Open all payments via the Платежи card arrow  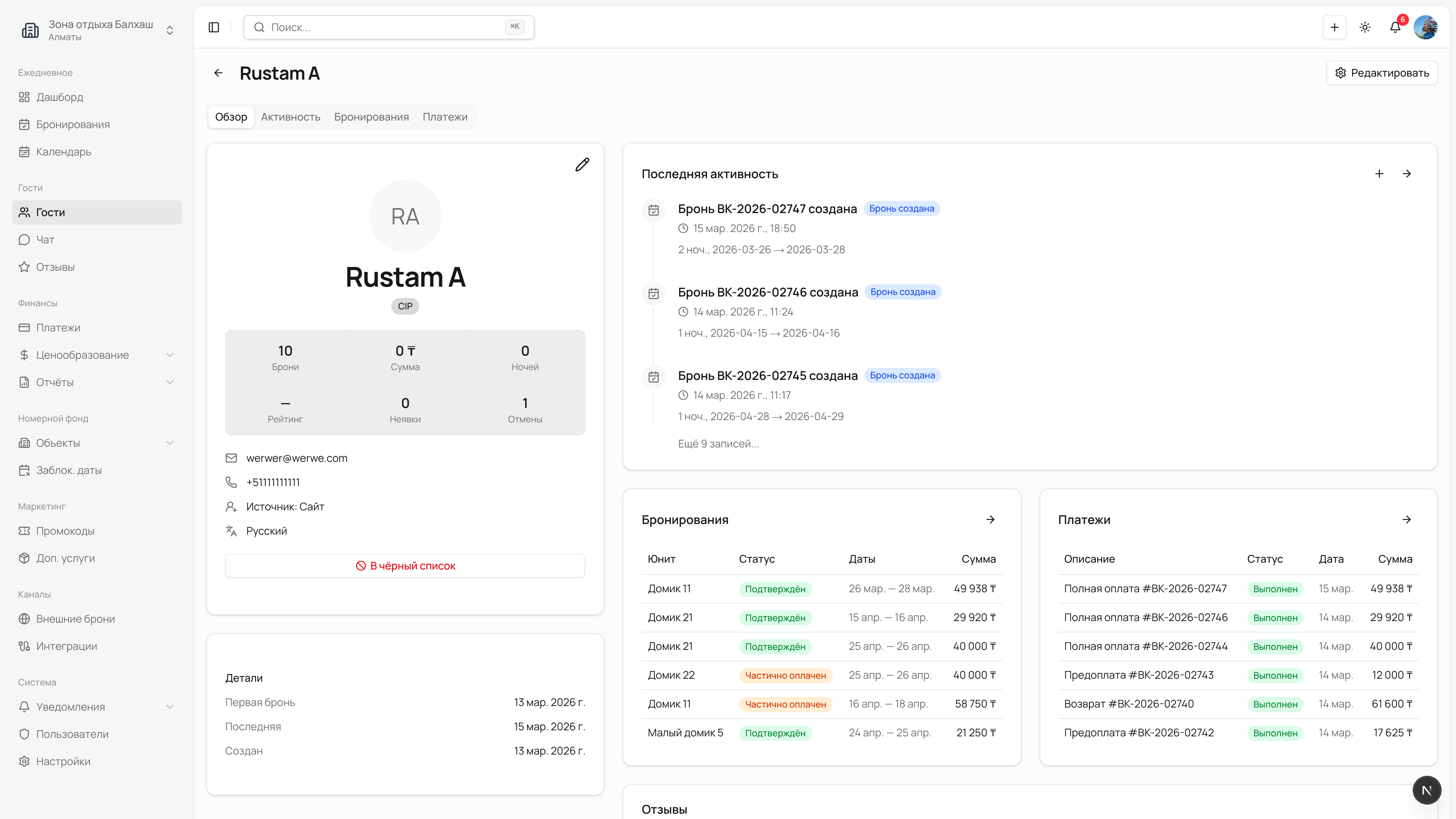(1407, 519)
